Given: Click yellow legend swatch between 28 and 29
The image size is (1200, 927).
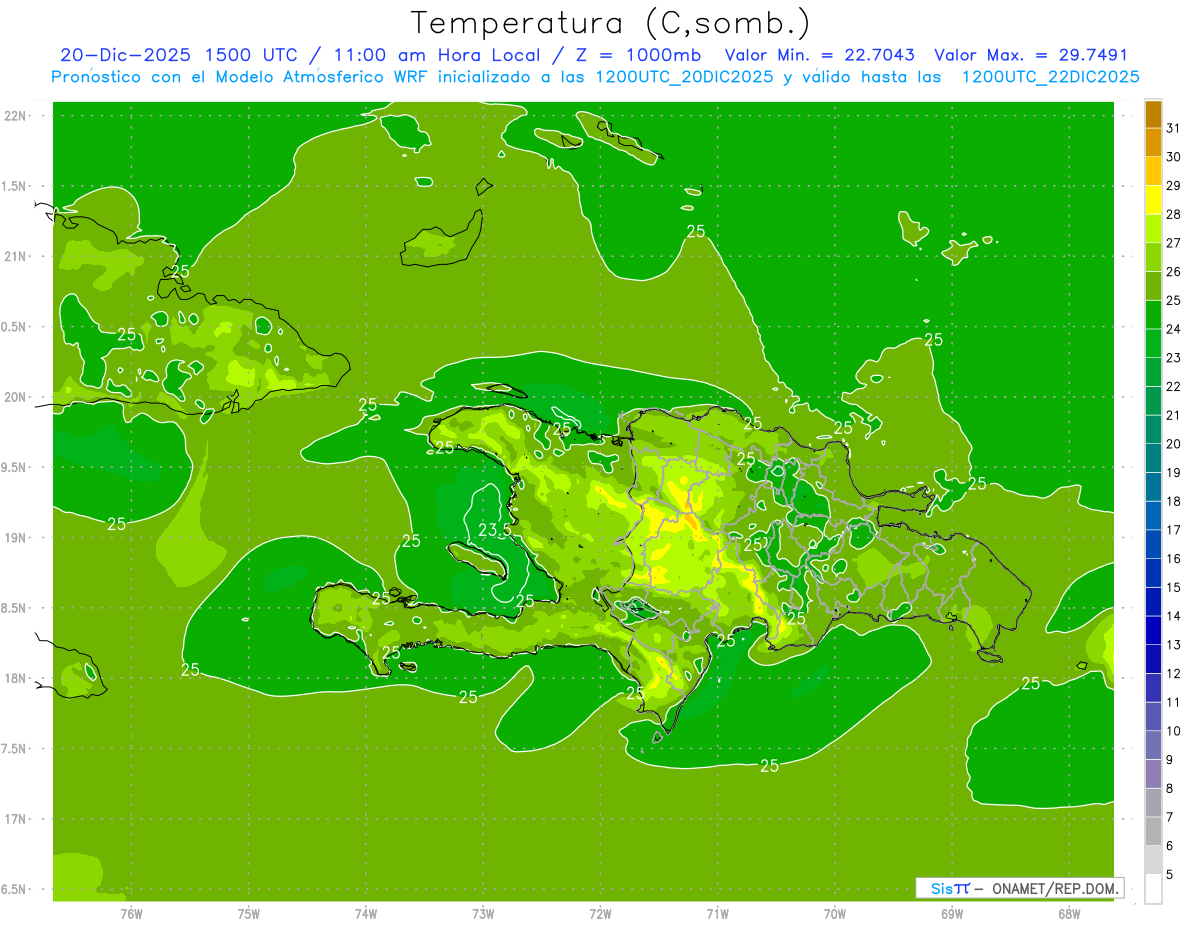Looking at the screenshot, I should (x=1153, y=200).
